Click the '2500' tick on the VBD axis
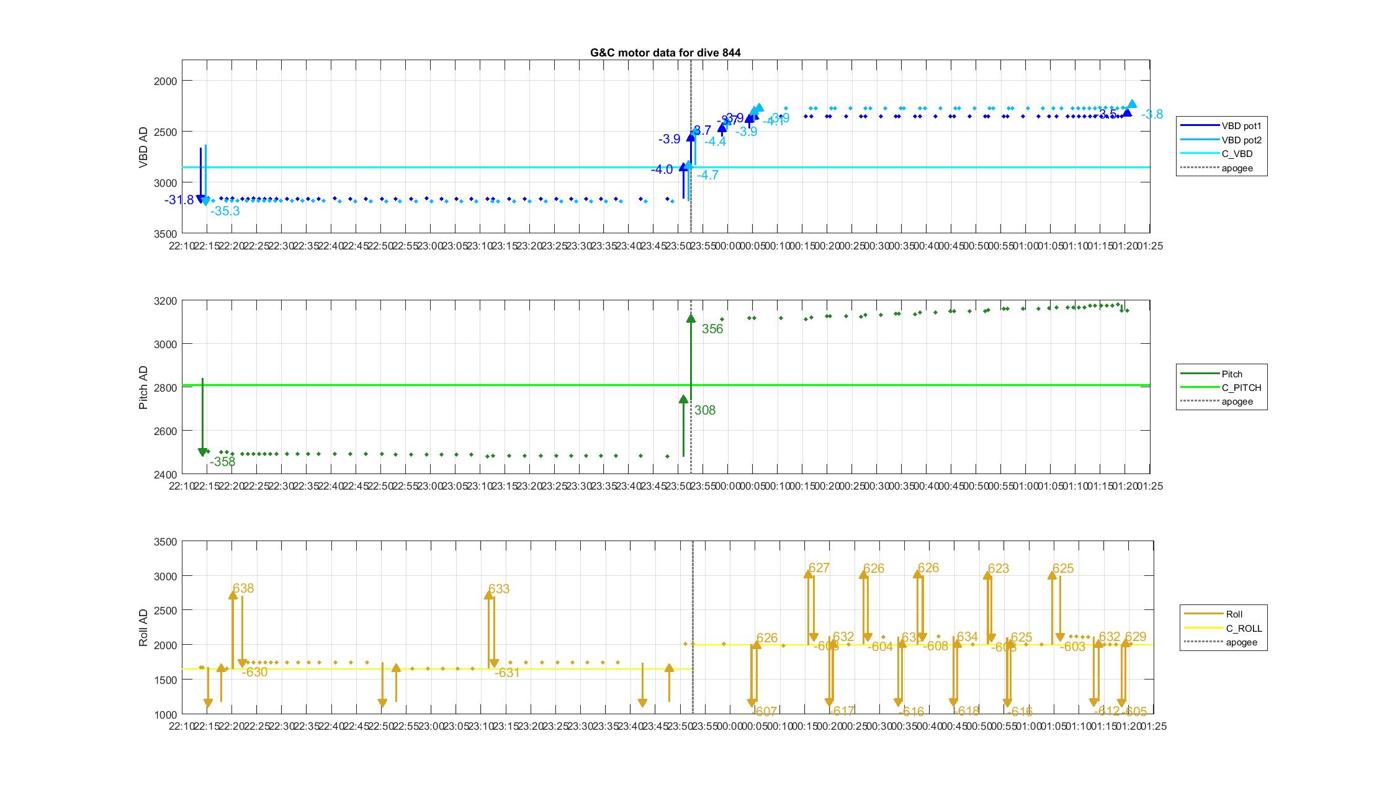This screenshot has width=1400, height=802. click(165, 132)
